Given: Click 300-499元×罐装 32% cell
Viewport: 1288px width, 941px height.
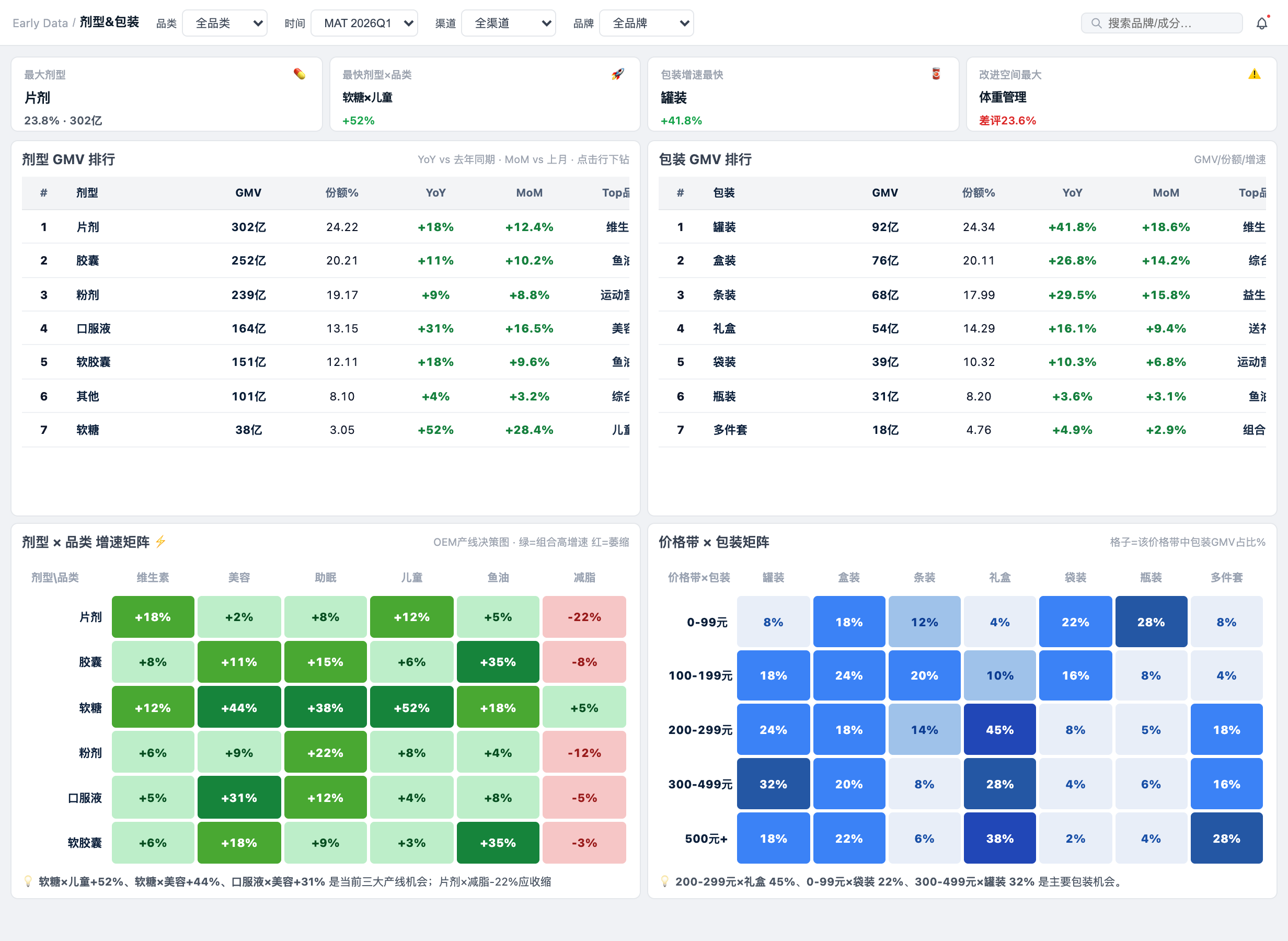Looking at the screenshot, I should click(x=773, y=784).
